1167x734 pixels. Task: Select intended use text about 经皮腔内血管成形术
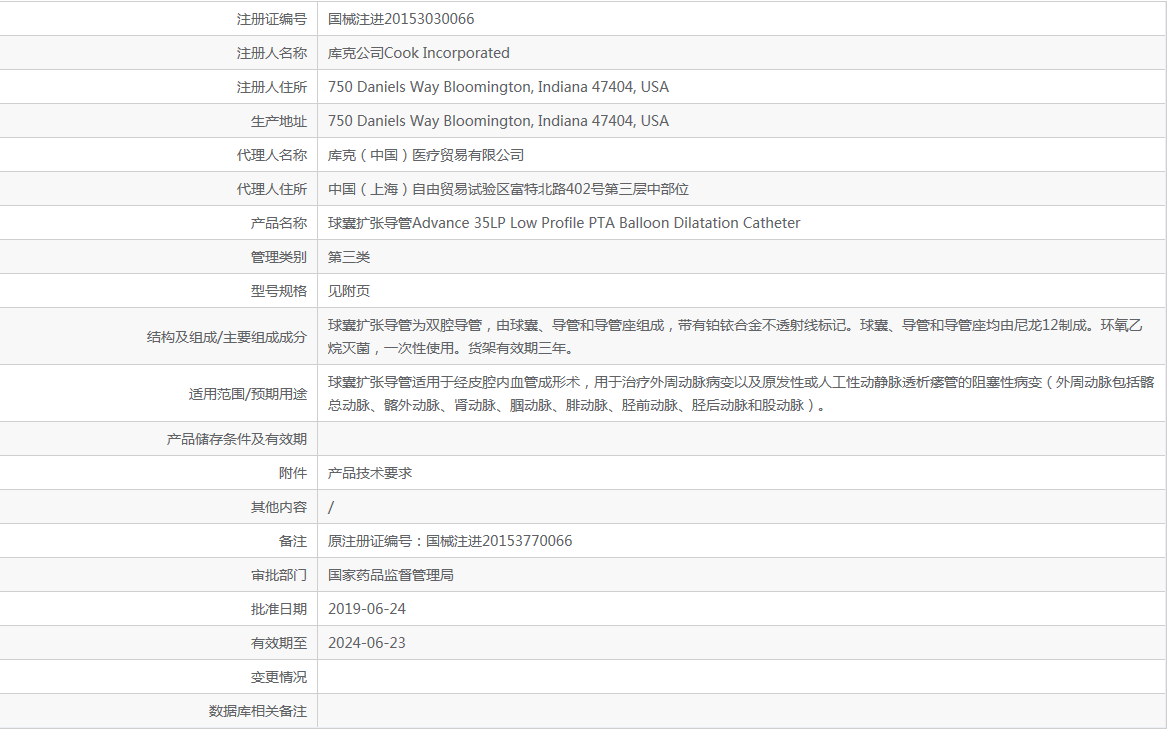(741, 393)
